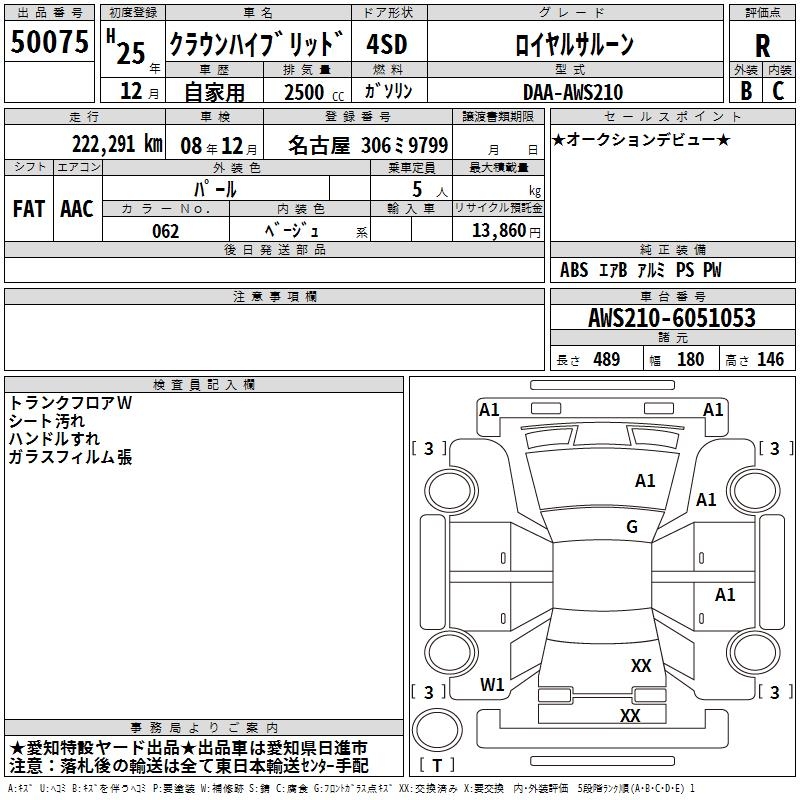This screenshot has height=800, width=800.
Task: Select displacement value 2500 cc
Action: [x=314, y=92]
